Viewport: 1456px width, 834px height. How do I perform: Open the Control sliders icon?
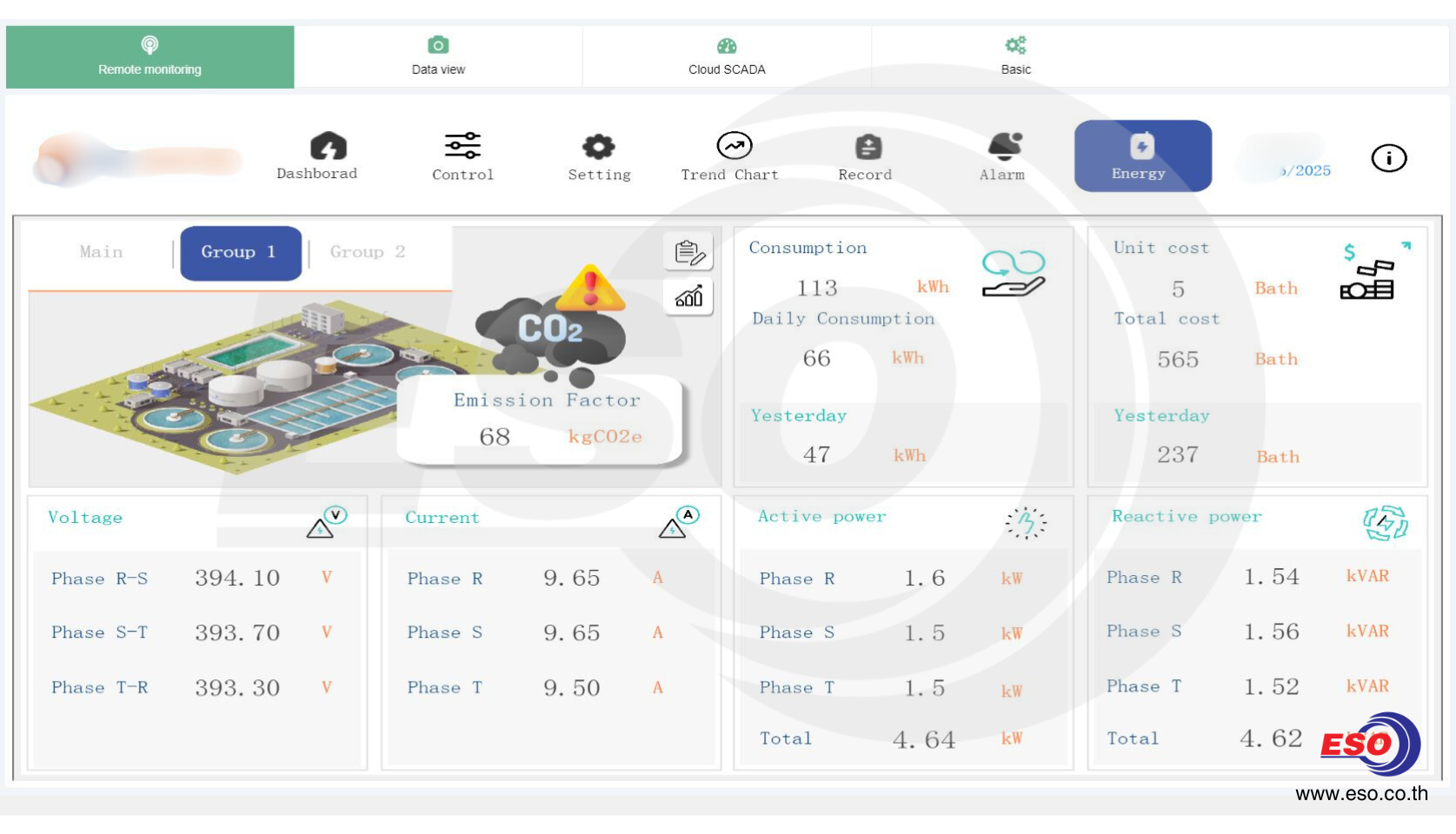point(462,146)
